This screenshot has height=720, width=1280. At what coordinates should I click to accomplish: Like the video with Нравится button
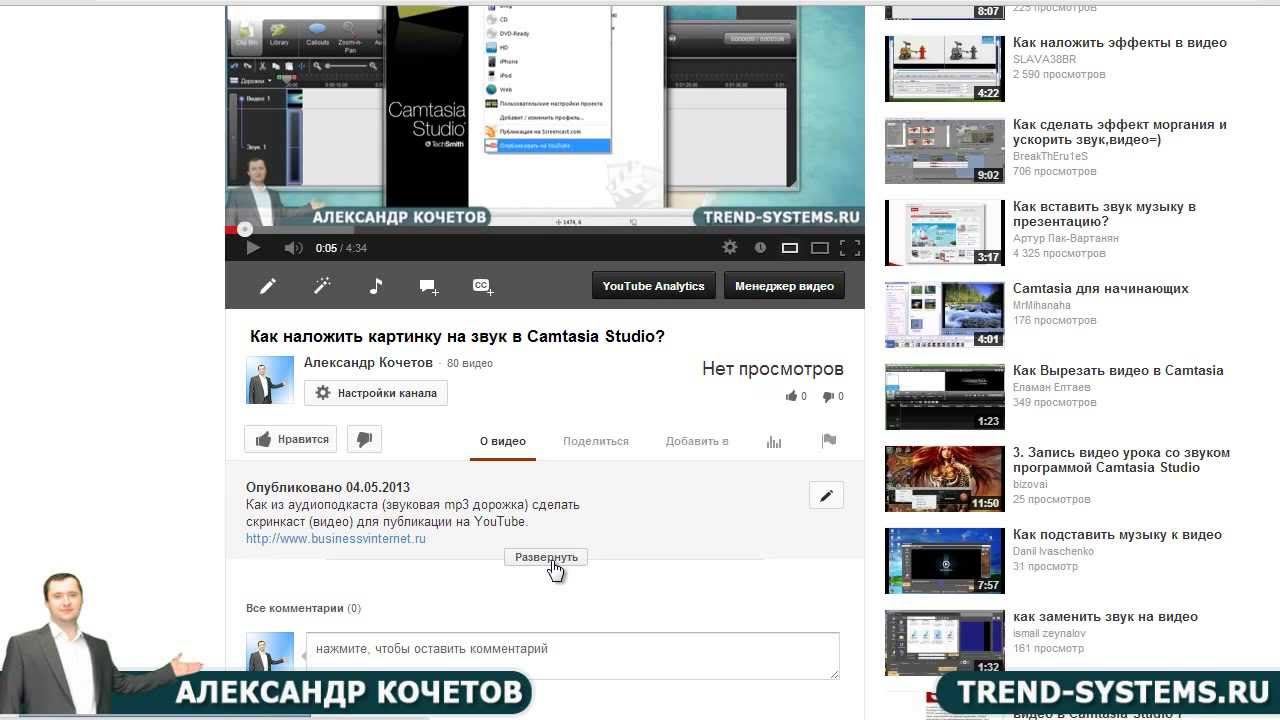coord(293,439)
